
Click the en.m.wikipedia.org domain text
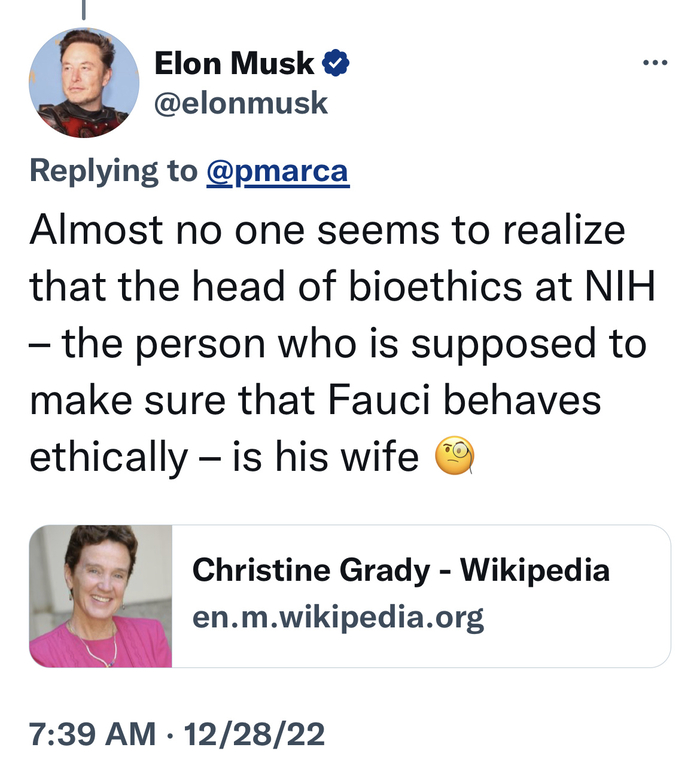[x=338, y=616]
